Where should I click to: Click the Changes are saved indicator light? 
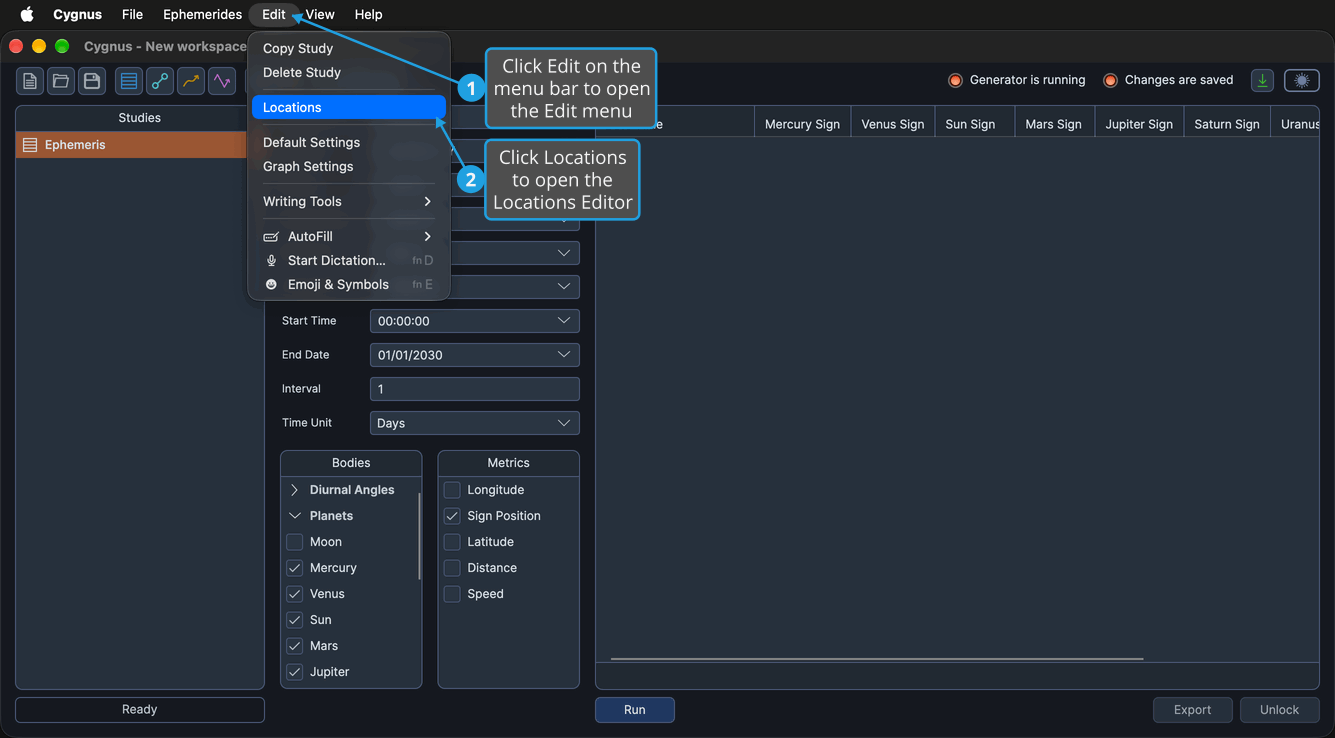pyautogui.click(x=1110, y=80)
